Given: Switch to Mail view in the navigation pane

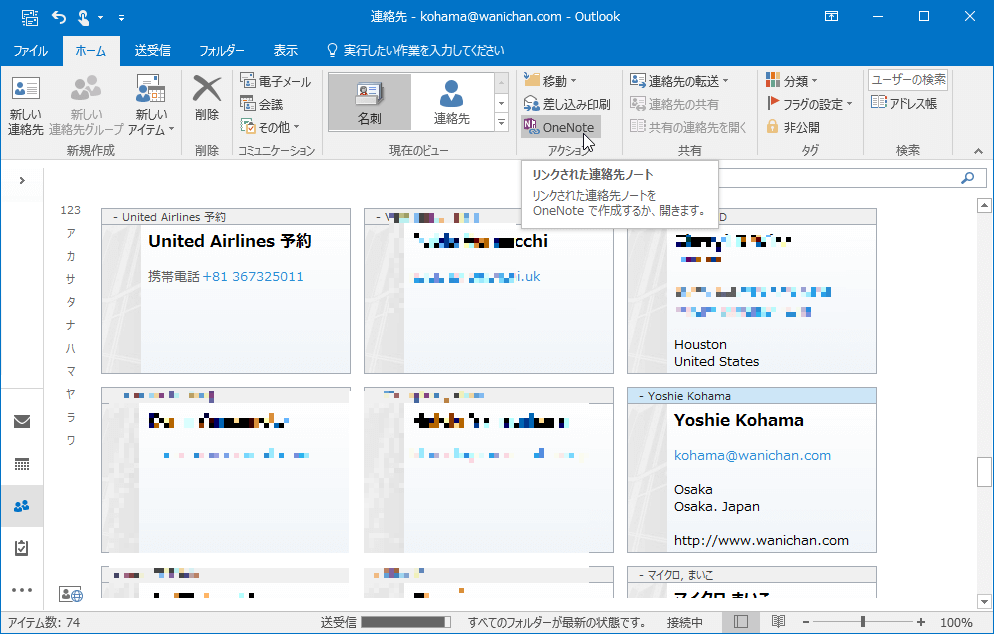Looking at the screenshot, I should point(22,423).
